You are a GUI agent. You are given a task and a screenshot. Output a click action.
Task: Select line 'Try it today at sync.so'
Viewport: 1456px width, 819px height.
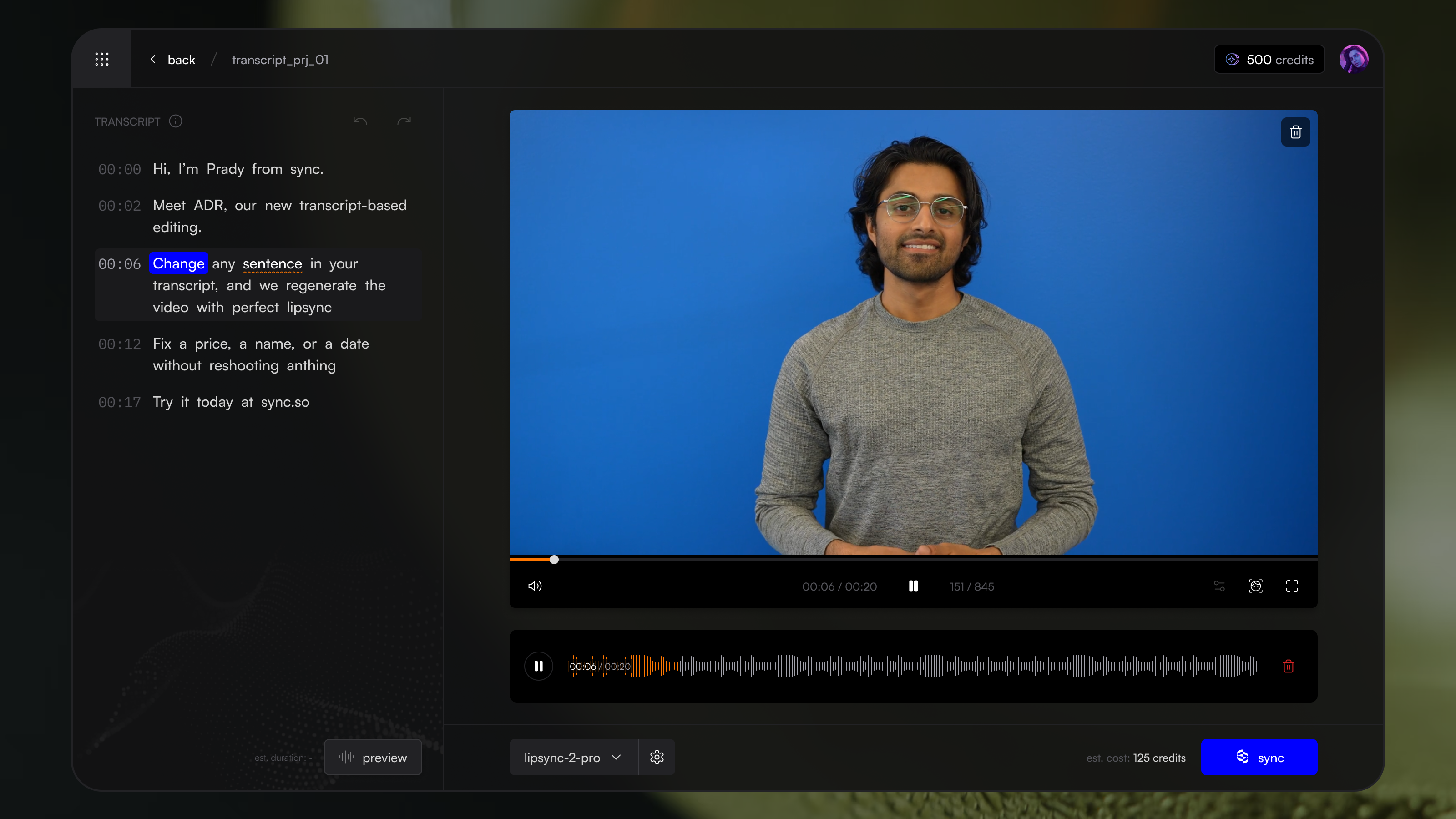(231, 402)
